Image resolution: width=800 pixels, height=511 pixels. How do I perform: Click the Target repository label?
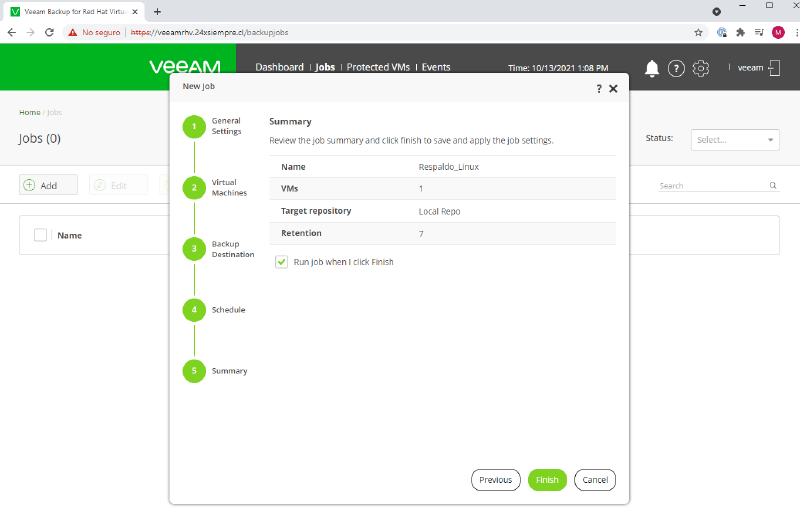[316, 211]
